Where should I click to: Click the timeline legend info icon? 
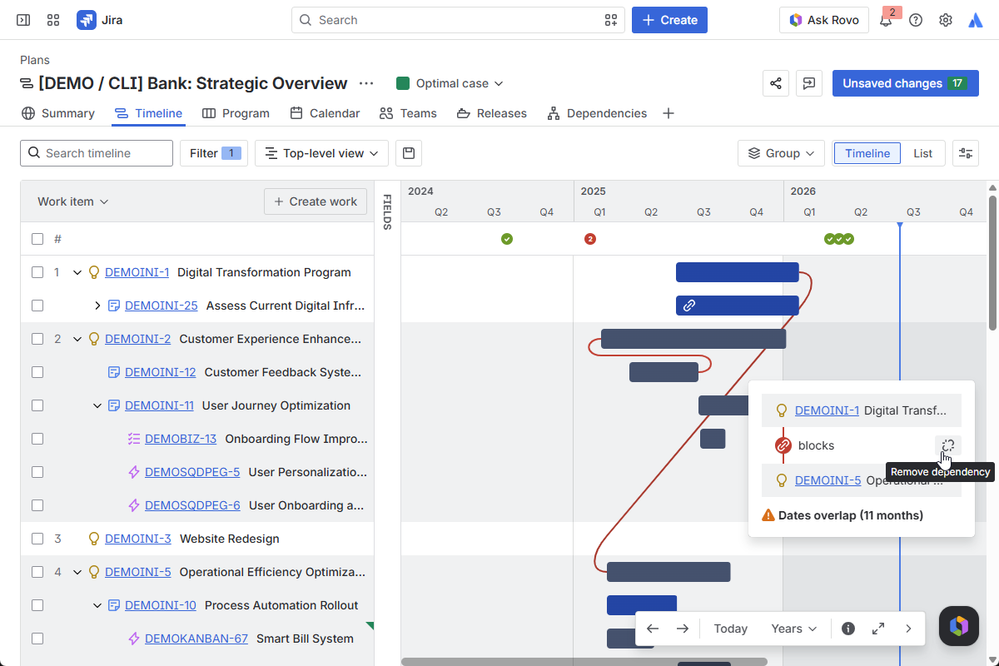[848, 628]
